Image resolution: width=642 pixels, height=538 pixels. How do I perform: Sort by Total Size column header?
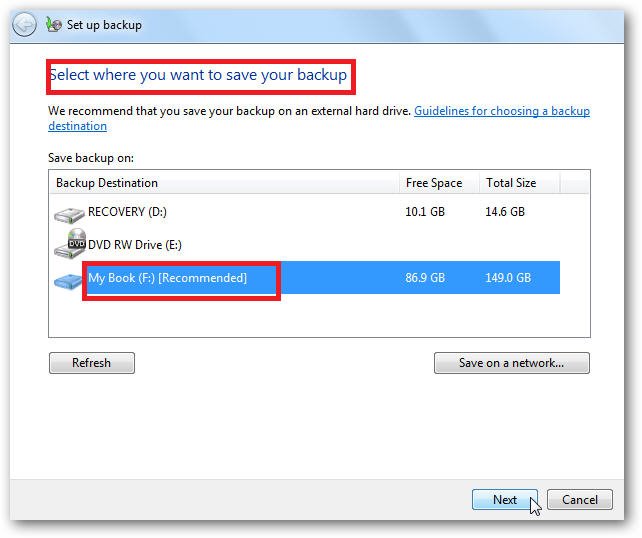[x=520, y=183]
